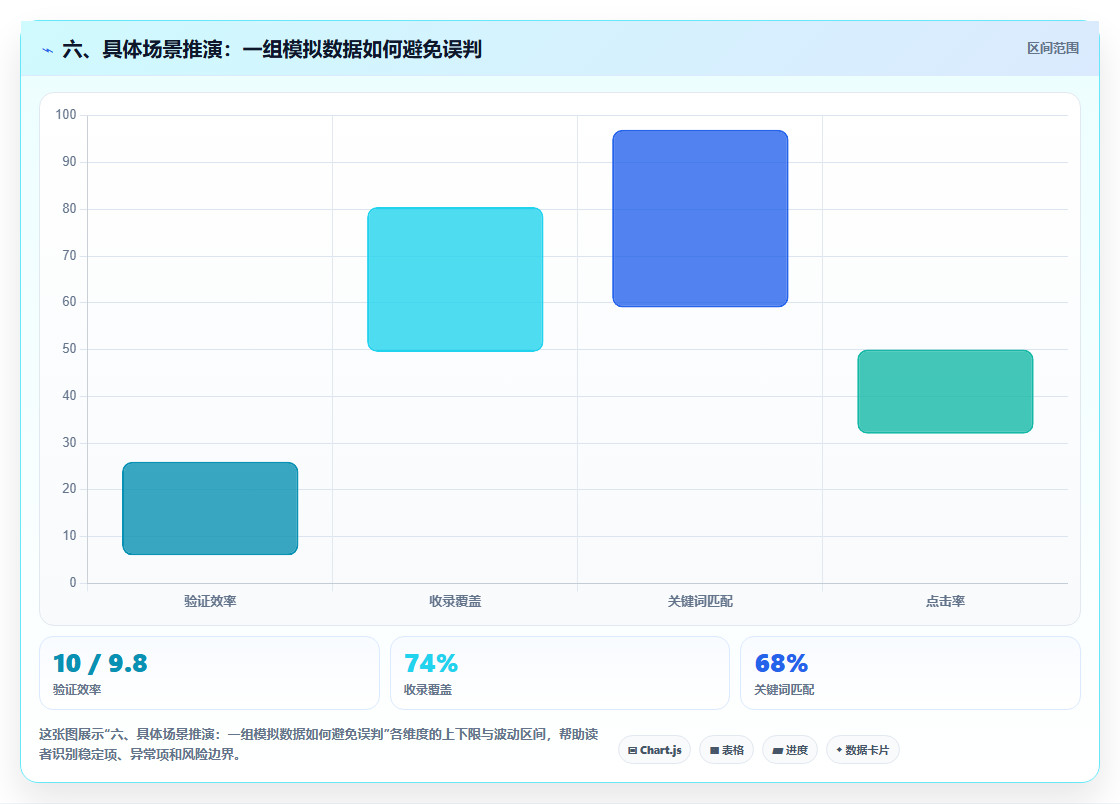Select the Chart.js tag pill
The width and height of the screenshot is (1120, 804).
coord(654,750)
